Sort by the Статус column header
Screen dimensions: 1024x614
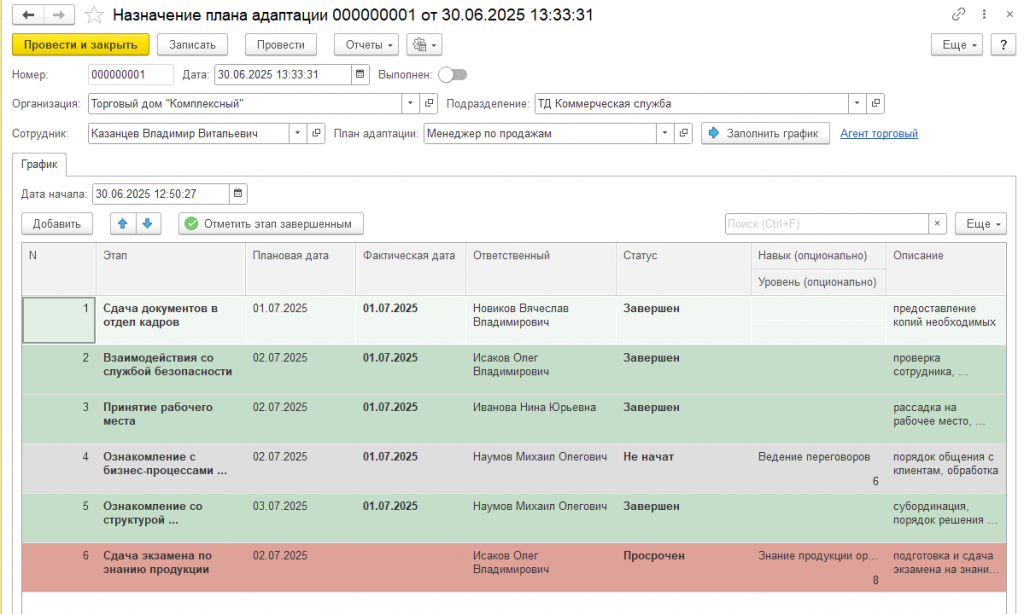683,269
